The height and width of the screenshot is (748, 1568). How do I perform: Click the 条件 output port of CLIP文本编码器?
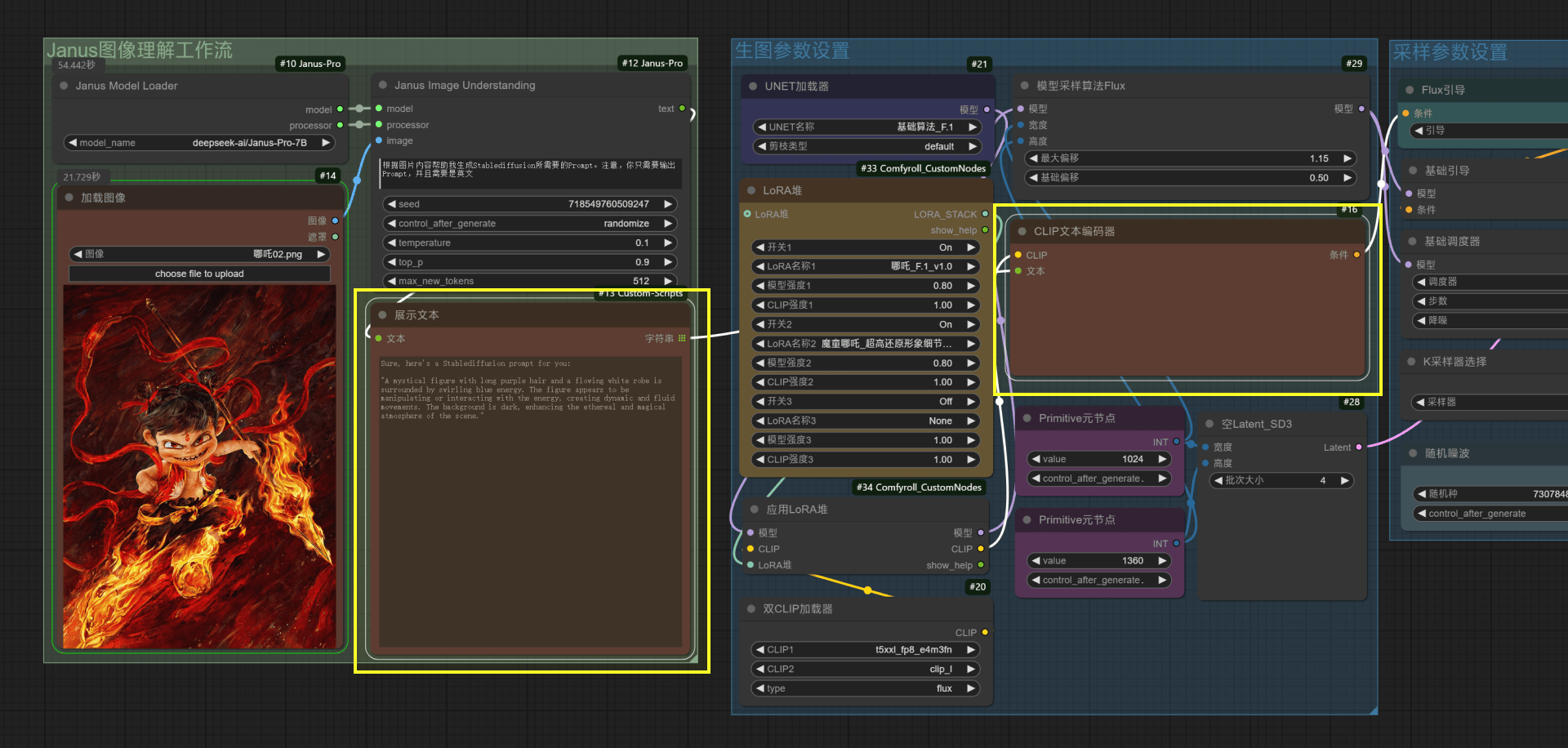[x=1356, y=255]
